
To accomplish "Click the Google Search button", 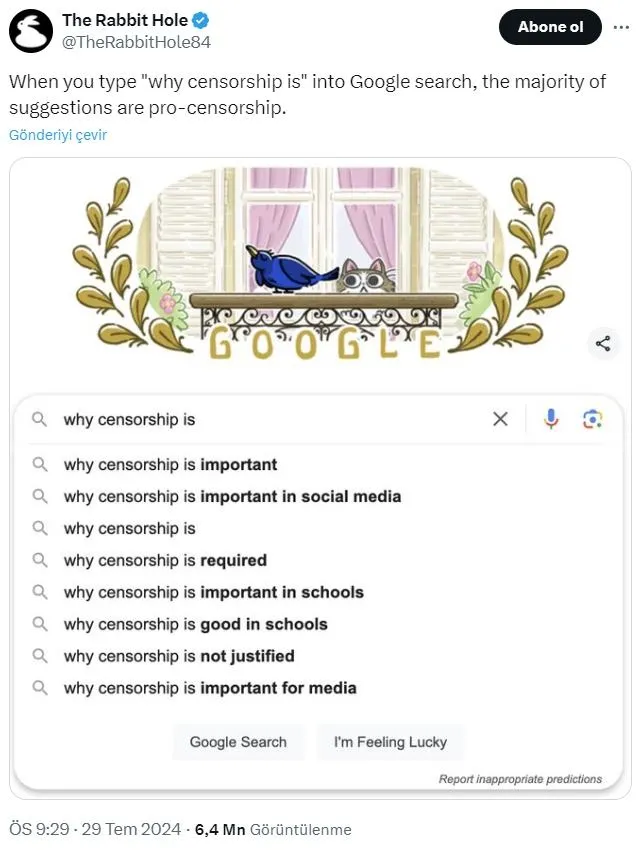I will click(238, 742).
